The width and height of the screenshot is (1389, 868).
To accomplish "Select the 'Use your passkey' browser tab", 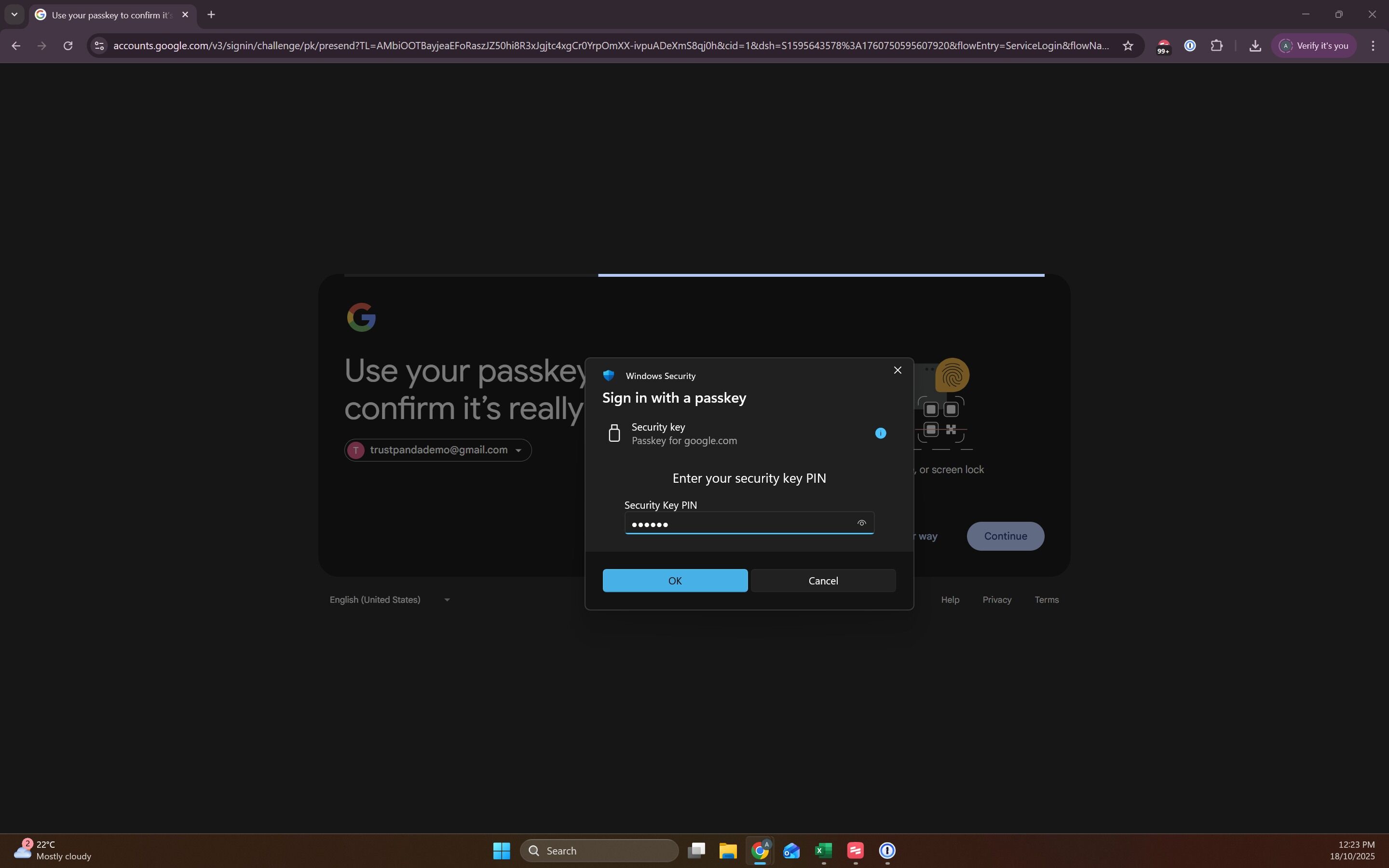I will 109,15.
